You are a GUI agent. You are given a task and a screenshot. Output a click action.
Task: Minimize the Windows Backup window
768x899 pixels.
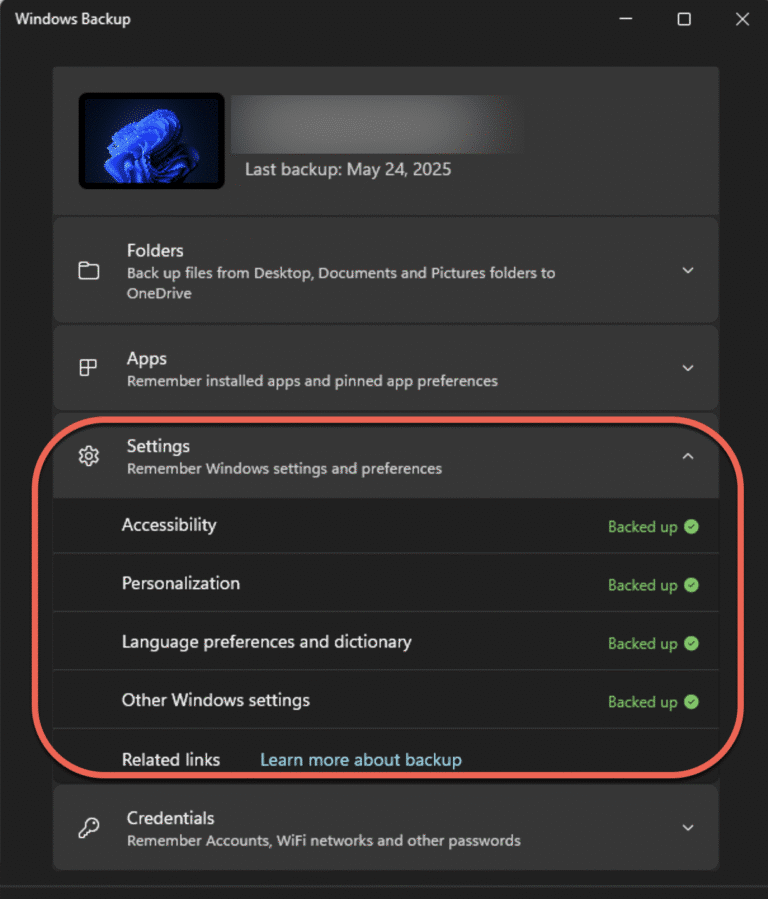(626, 19)
